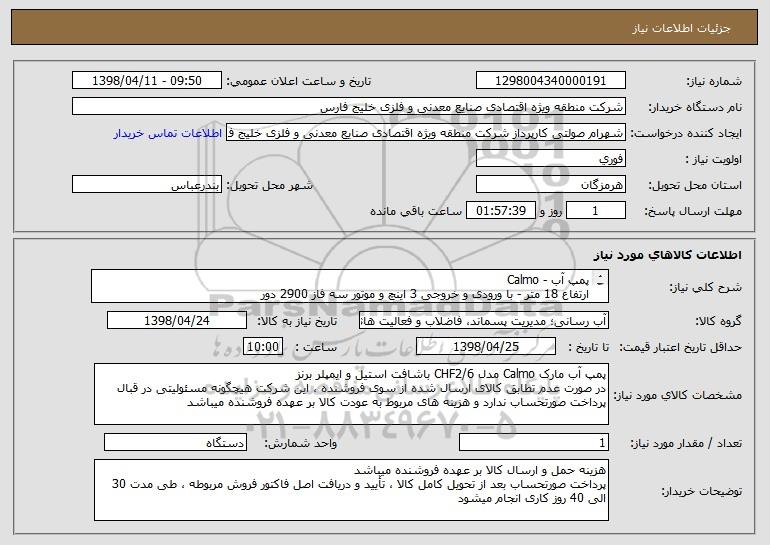Click the need date field 1398/04/24

177,321
